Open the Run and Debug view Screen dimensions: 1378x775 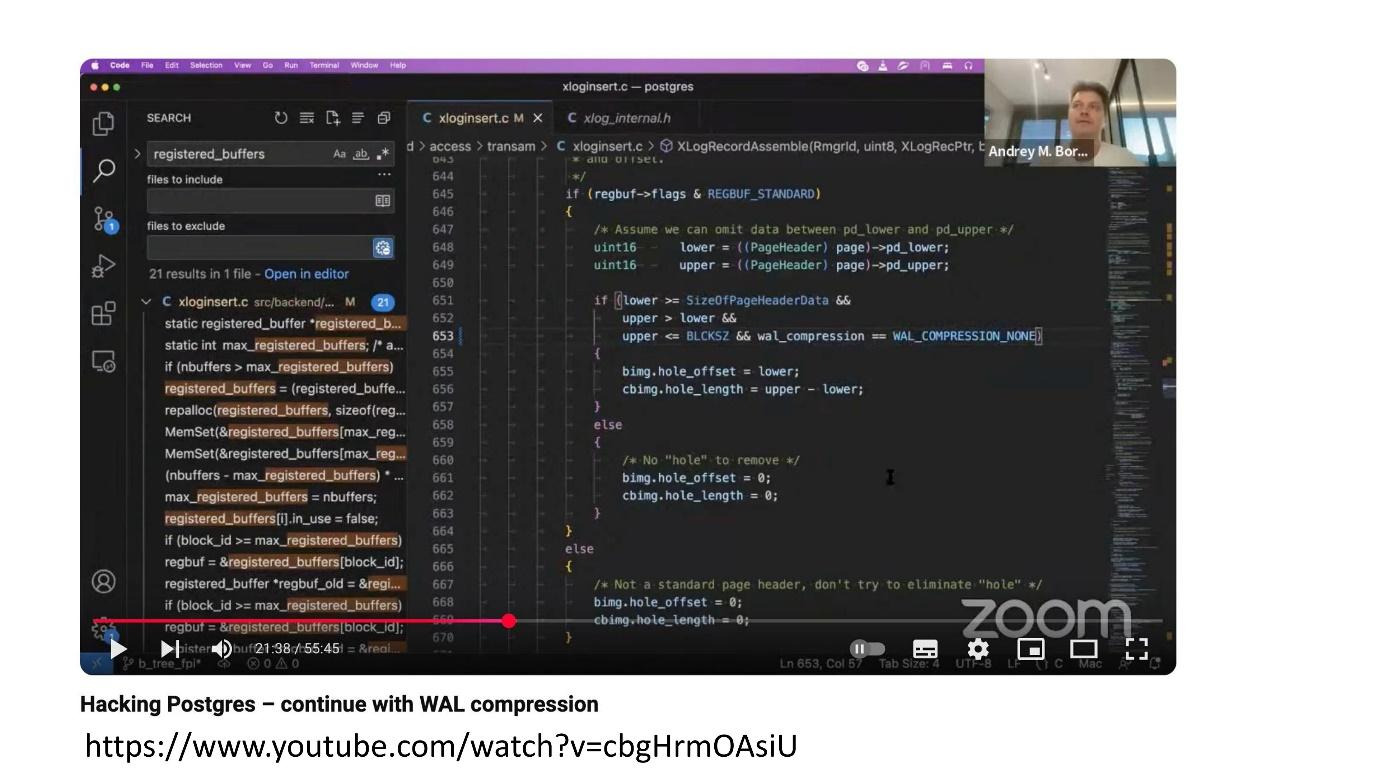coord(103,266)
